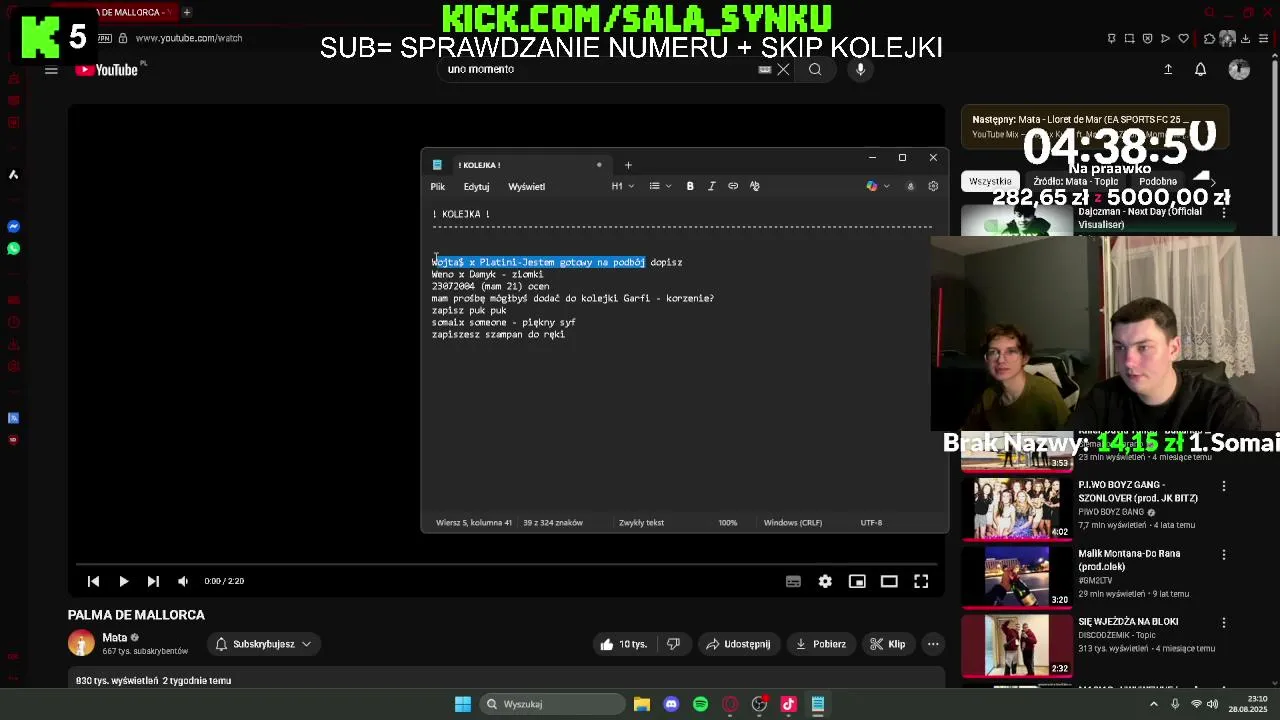Seek on the video progress bar
The image size is (1280, 720).
point(507,563)
